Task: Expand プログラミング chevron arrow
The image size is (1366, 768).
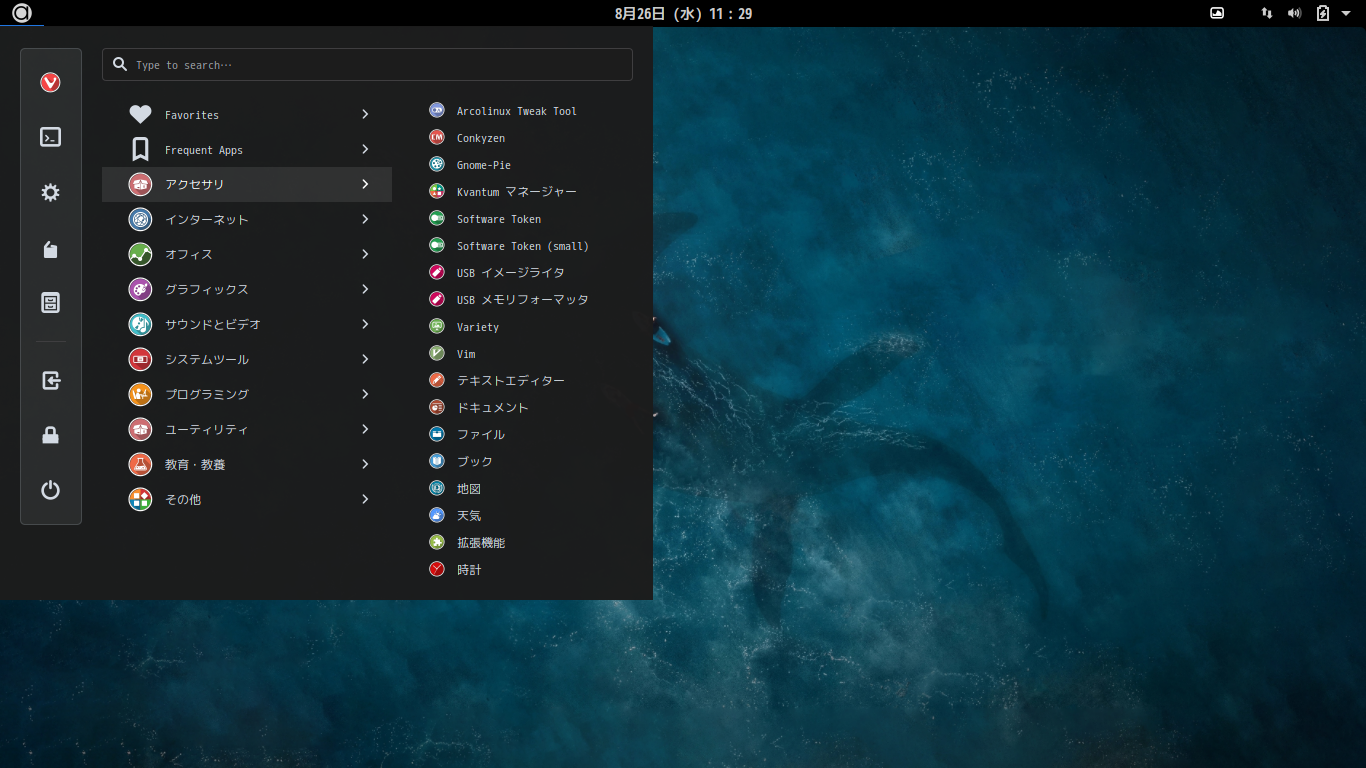Action: (x=365, y=395)
